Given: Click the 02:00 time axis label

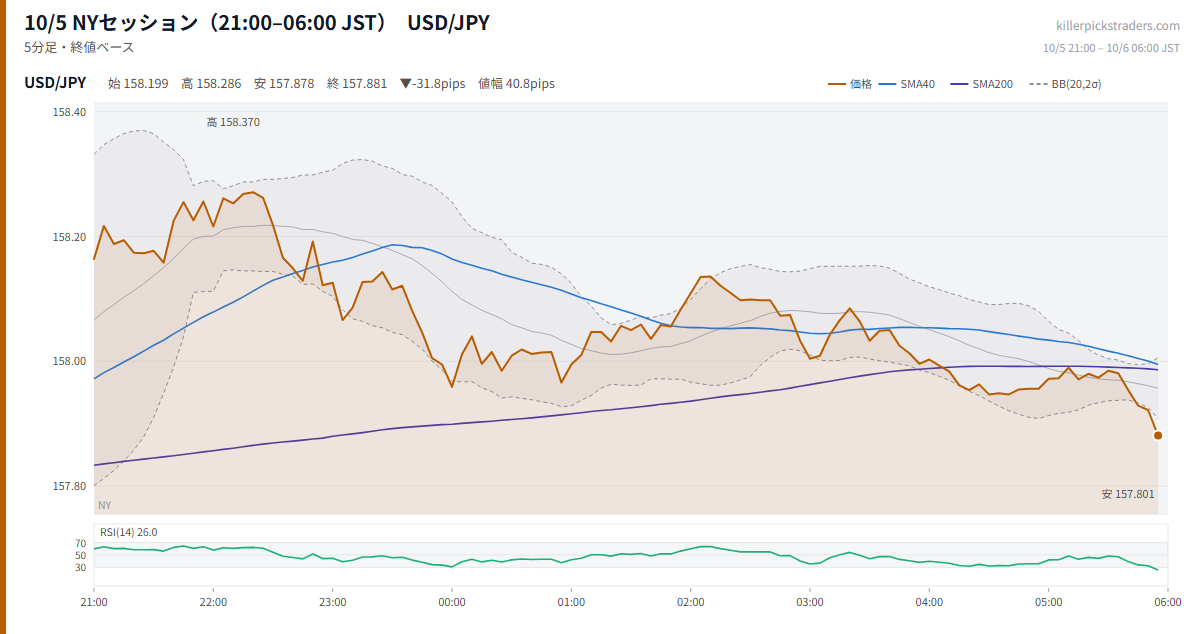Looking at the screenshot, I should coord(691,603).
